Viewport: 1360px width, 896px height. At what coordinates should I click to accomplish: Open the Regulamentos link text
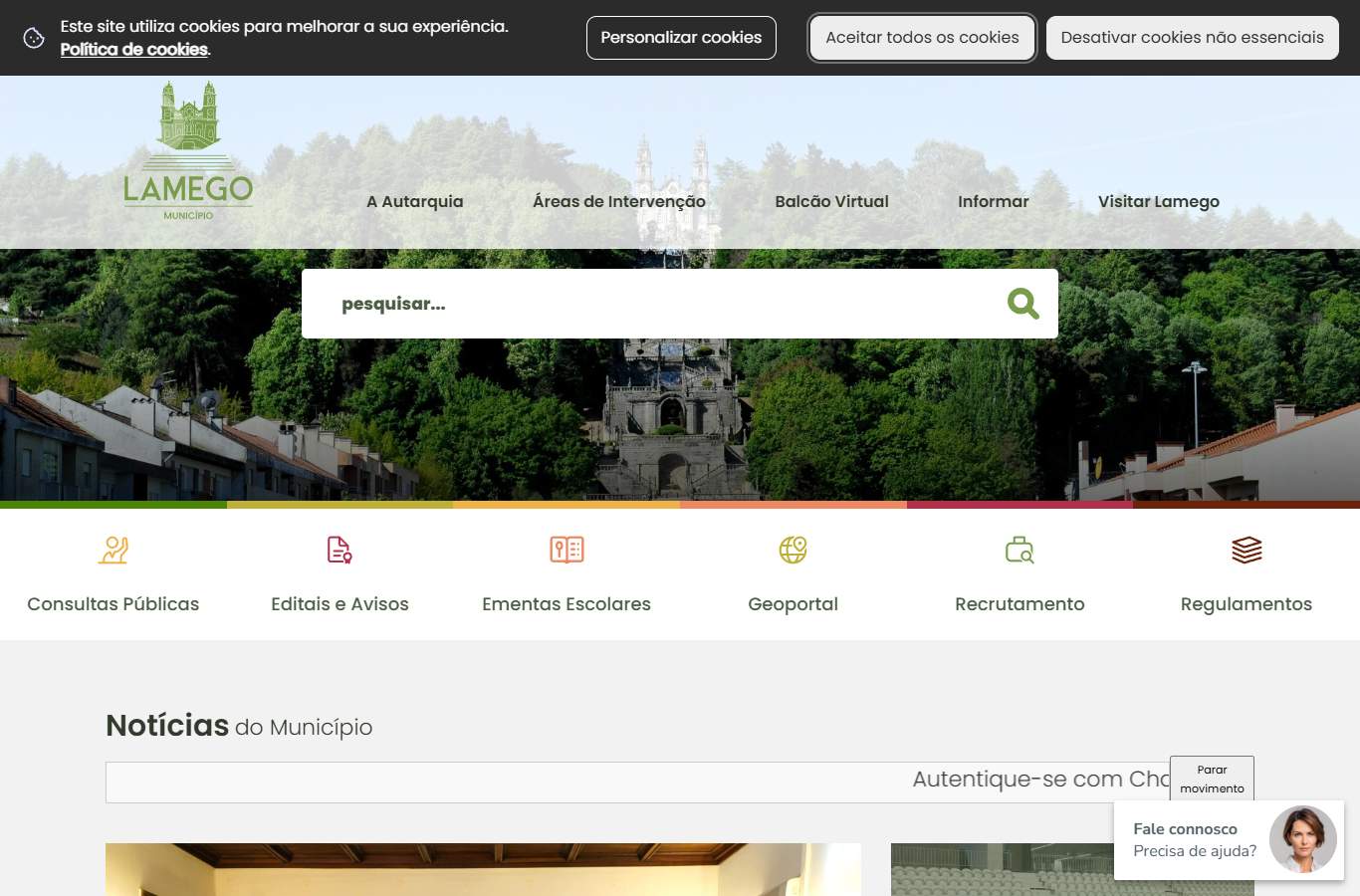point(1247,604)
